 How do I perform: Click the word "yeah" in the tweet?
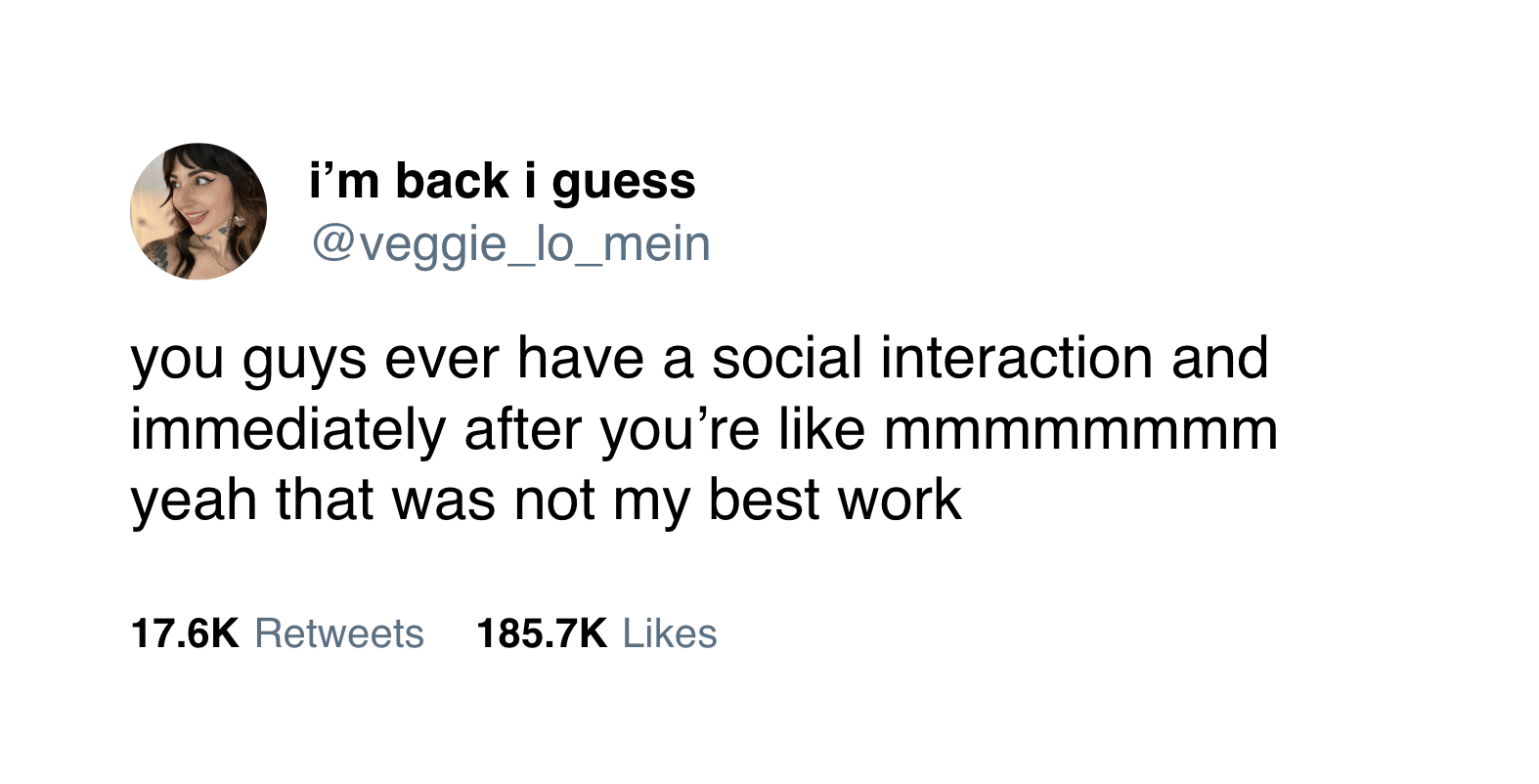click(x=196, y=500)
